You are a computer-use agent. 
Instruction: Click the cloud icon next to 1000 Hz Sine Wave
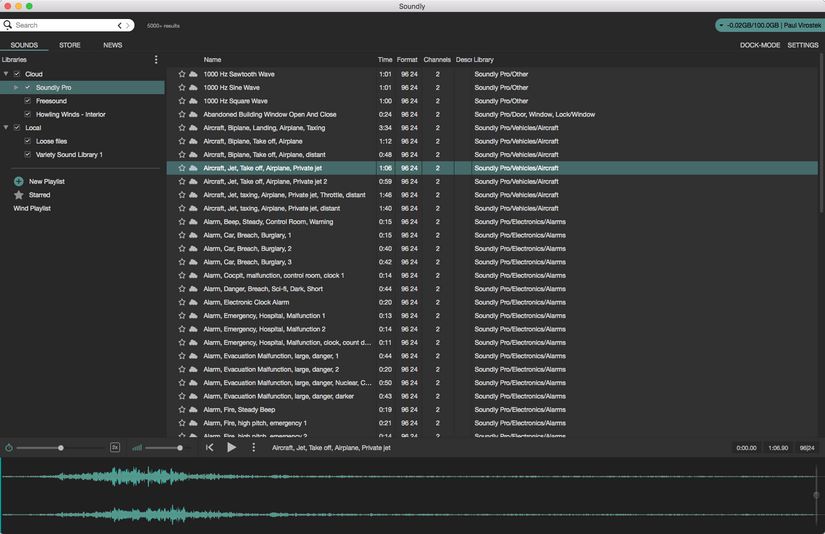tap(193, 88)
